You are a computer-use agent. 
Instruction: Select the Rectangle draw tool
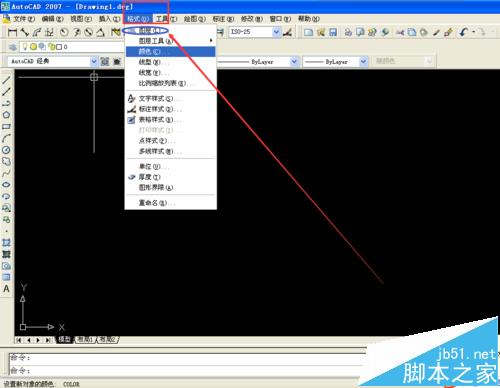pyautogui.click(x=6, y=127)
